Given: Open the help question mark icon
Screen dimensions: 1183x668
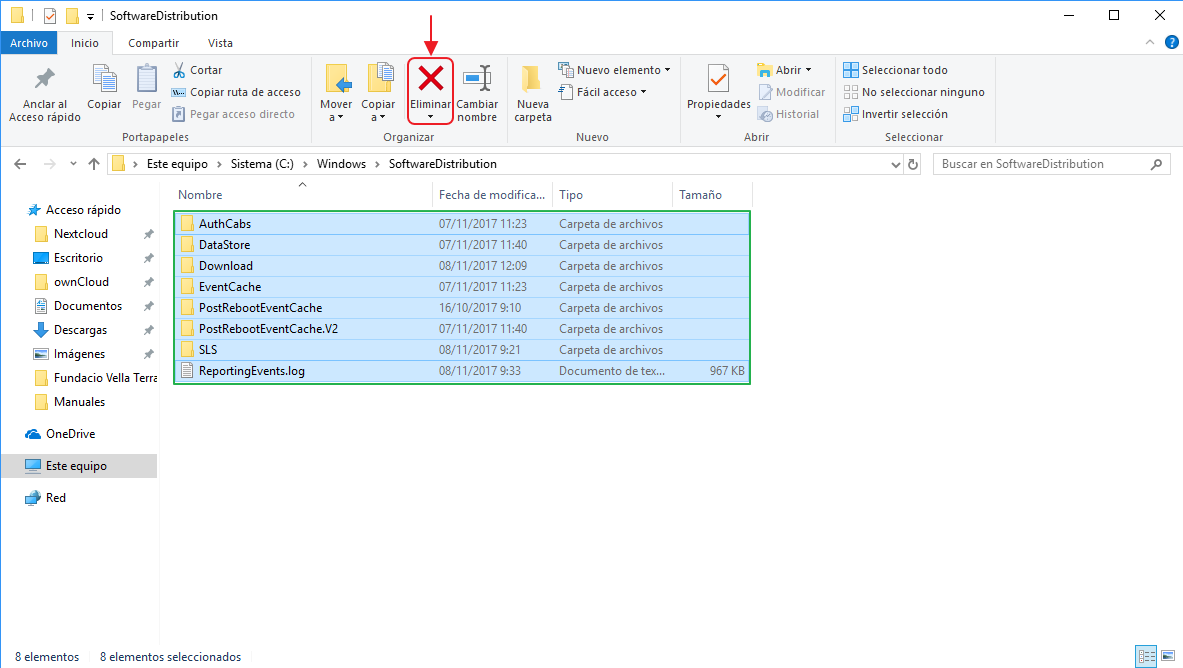Looking at the screenshot, I should click(1171, 43).
